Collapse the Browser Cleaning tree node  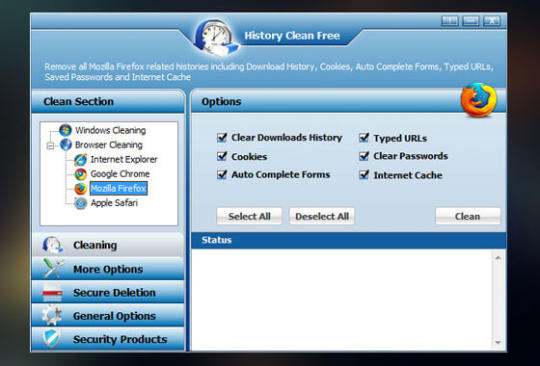(50, 146)
